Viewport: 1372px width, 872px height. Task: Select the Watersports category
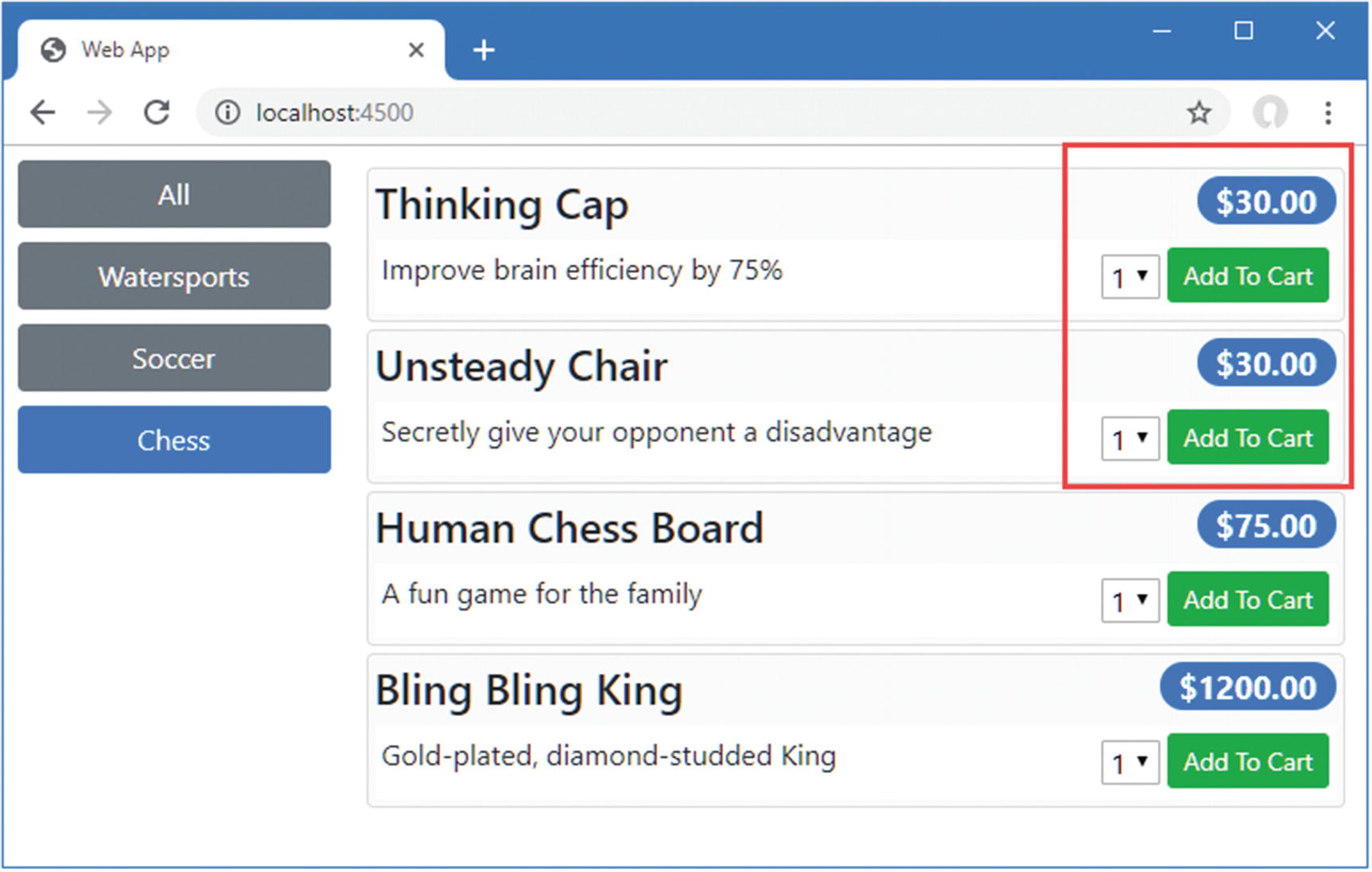tap(174, 277)
